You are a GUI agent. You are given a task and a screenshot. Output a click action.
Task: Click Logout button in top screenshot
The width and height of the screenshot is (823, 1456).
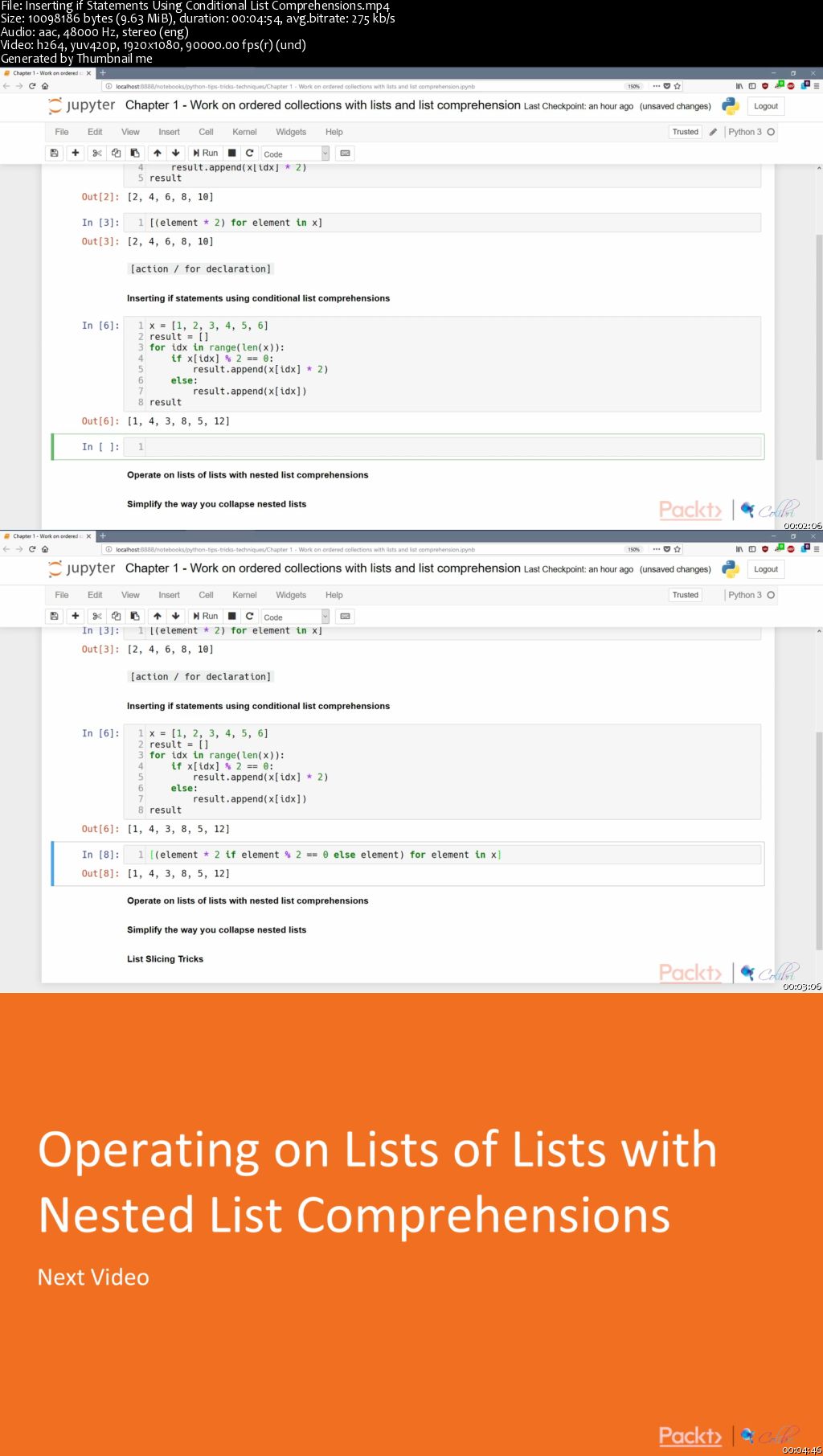coord(766,106)
